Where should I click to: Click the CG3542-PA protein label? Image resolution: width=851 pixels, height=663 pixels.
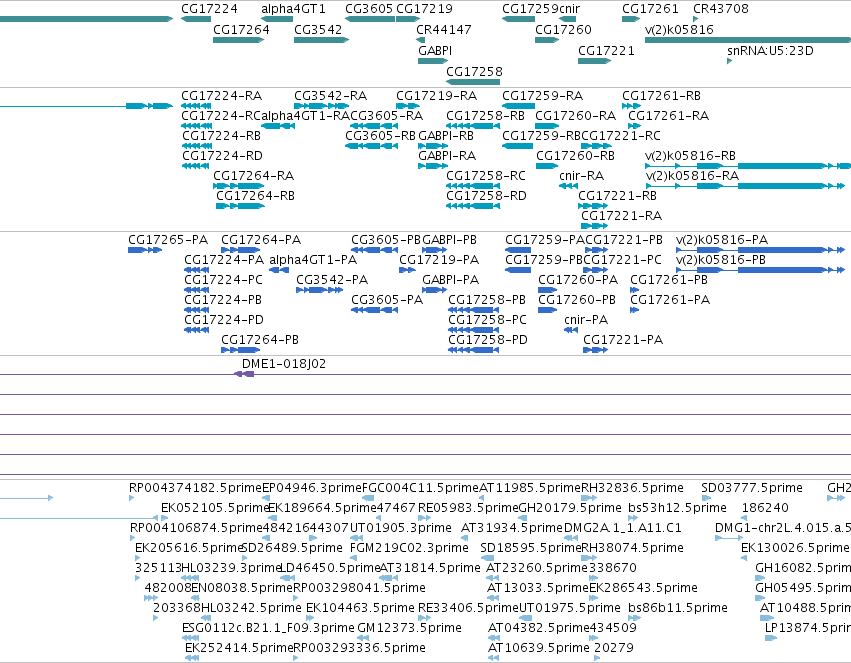[x=332, y=280]
